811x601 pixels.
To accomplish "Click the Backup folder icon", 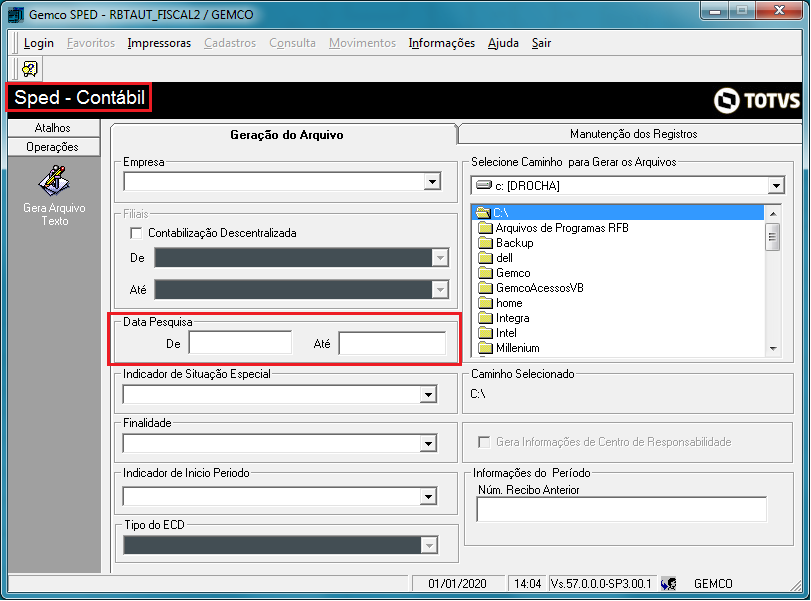I will (485, 243).
